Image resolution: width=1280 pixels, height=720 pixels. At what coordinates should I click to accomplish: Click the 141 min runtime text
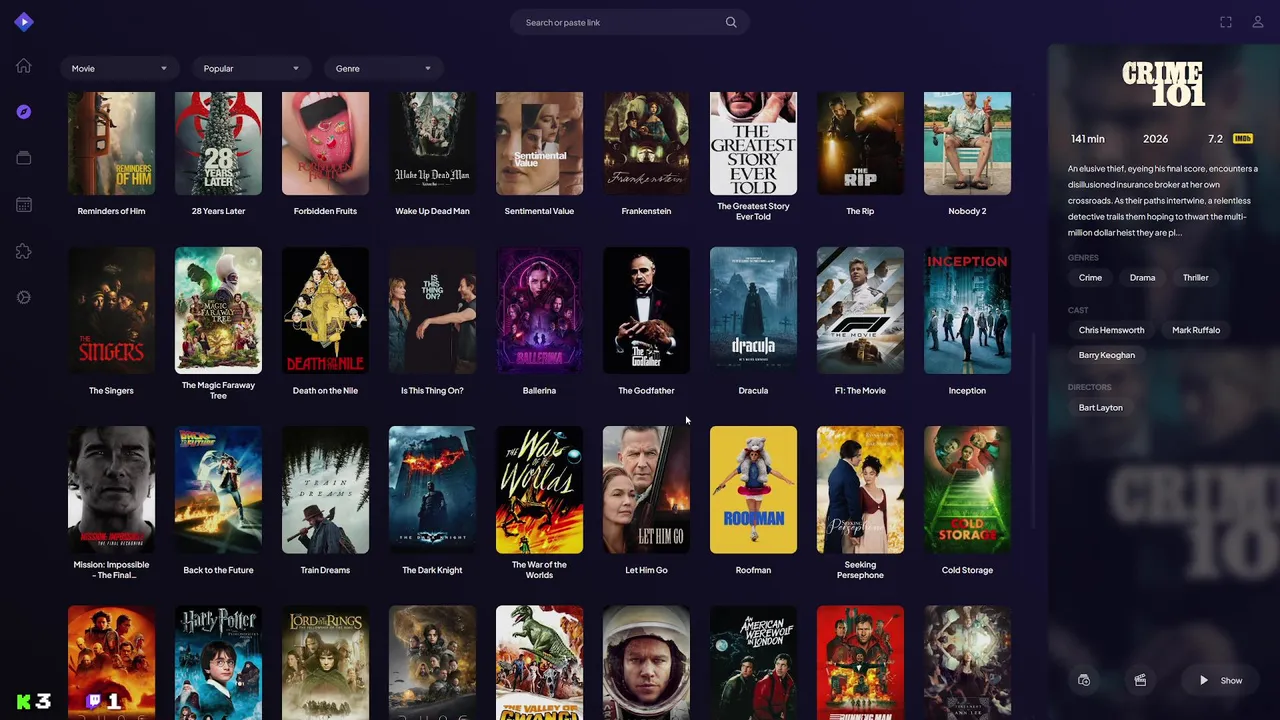tap(1088, 139)
